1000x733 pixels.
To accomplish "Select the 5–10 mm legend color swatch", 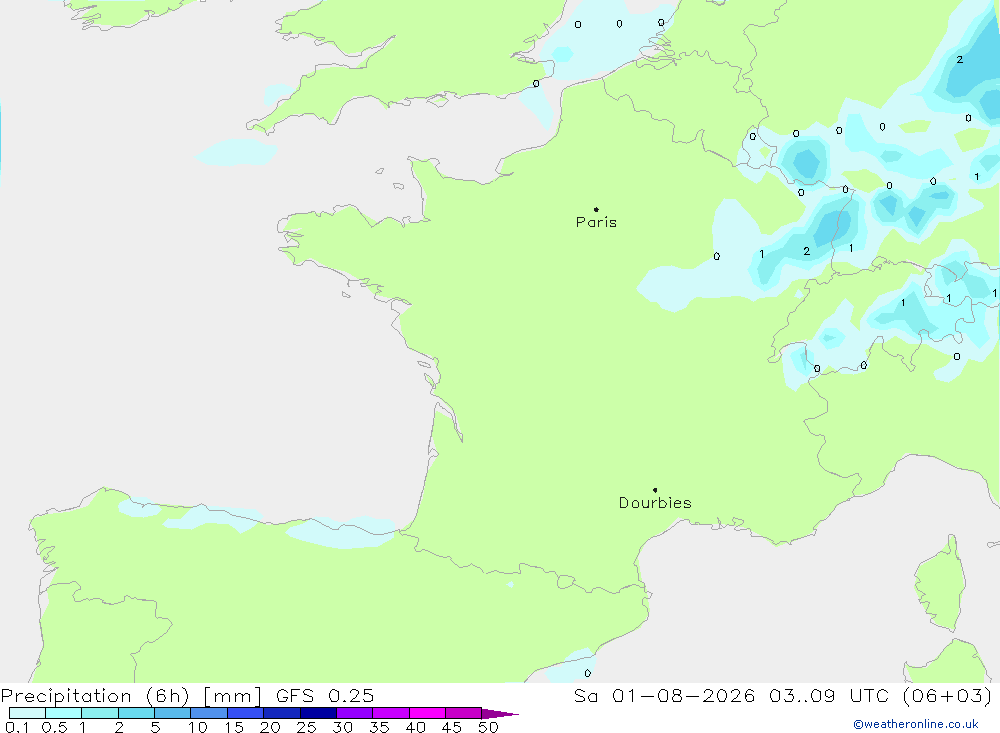I will (173, 713).
